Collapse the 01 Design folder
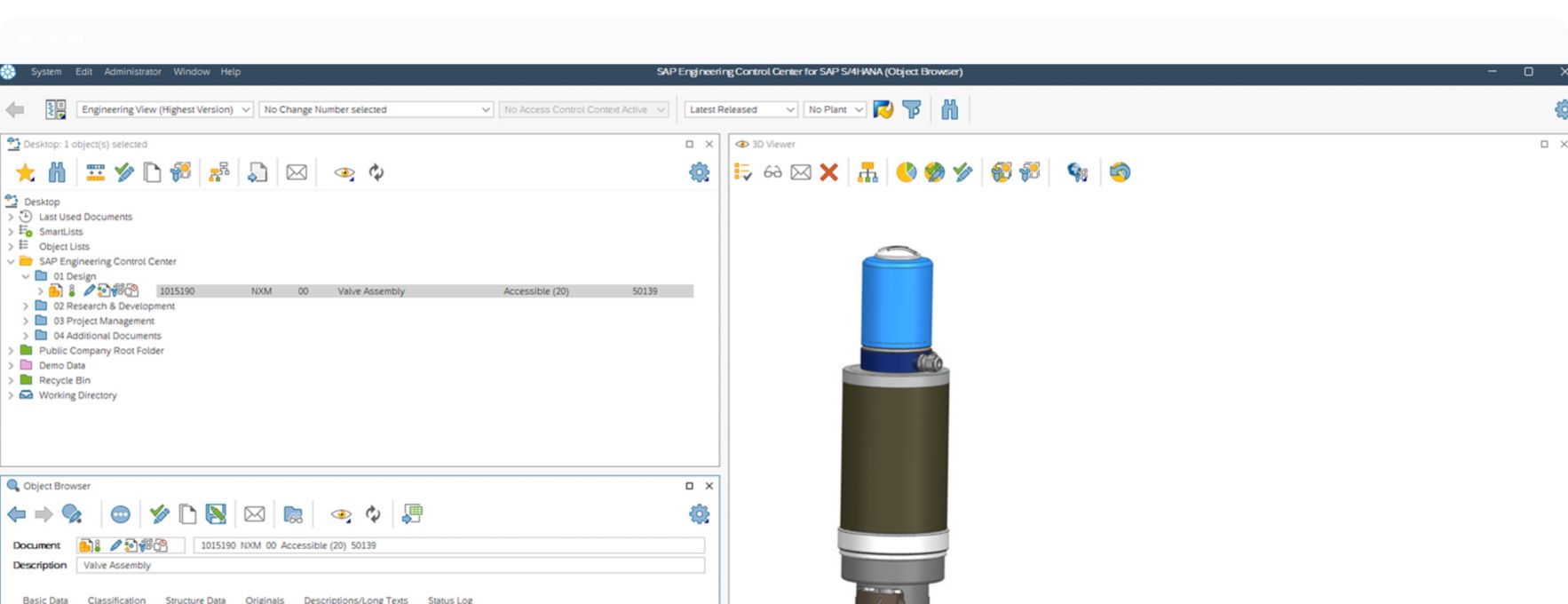The image size is (1568, 604). 26,276
